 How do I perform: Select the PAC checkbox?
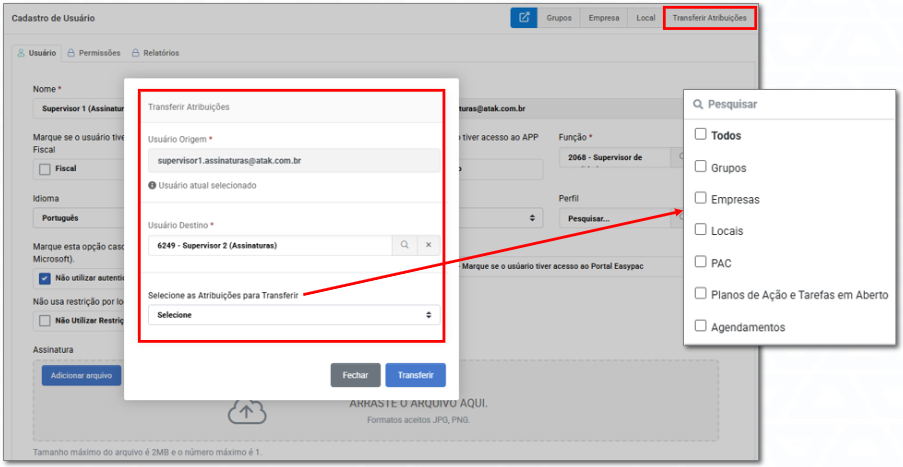point(701,262)
